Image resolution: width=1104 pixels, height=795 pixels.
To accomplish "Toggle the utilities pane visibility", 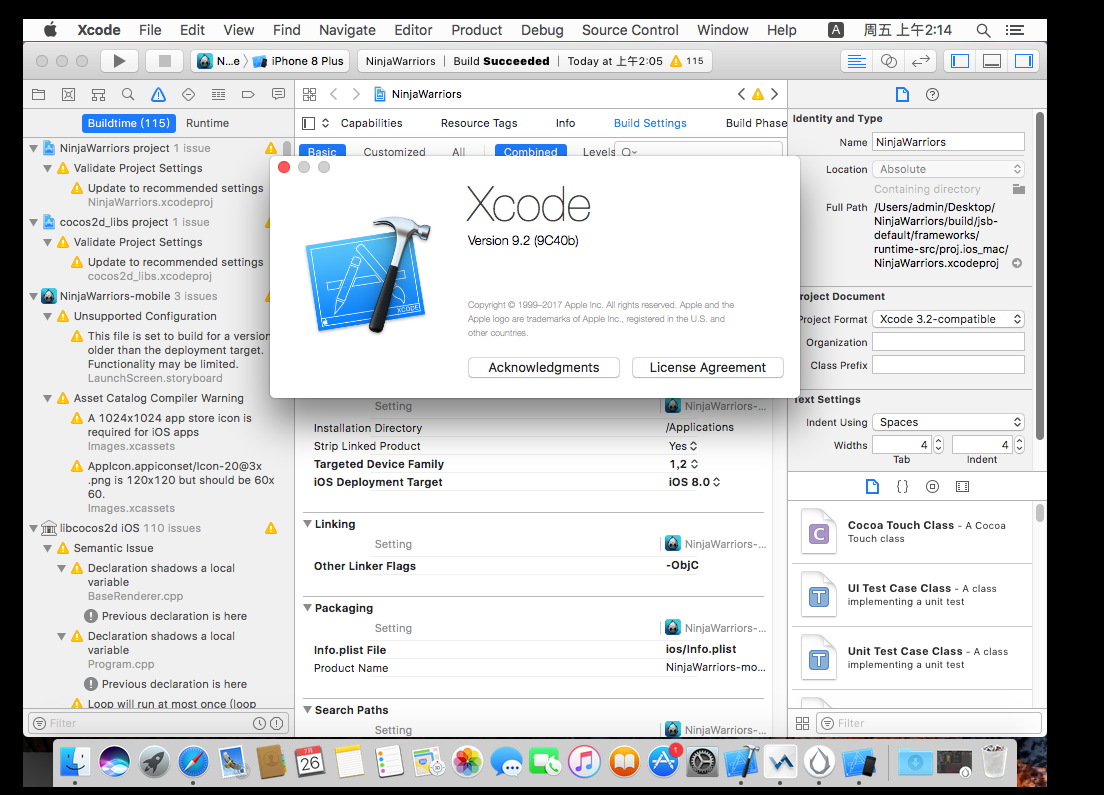I will click(1023, 61).
